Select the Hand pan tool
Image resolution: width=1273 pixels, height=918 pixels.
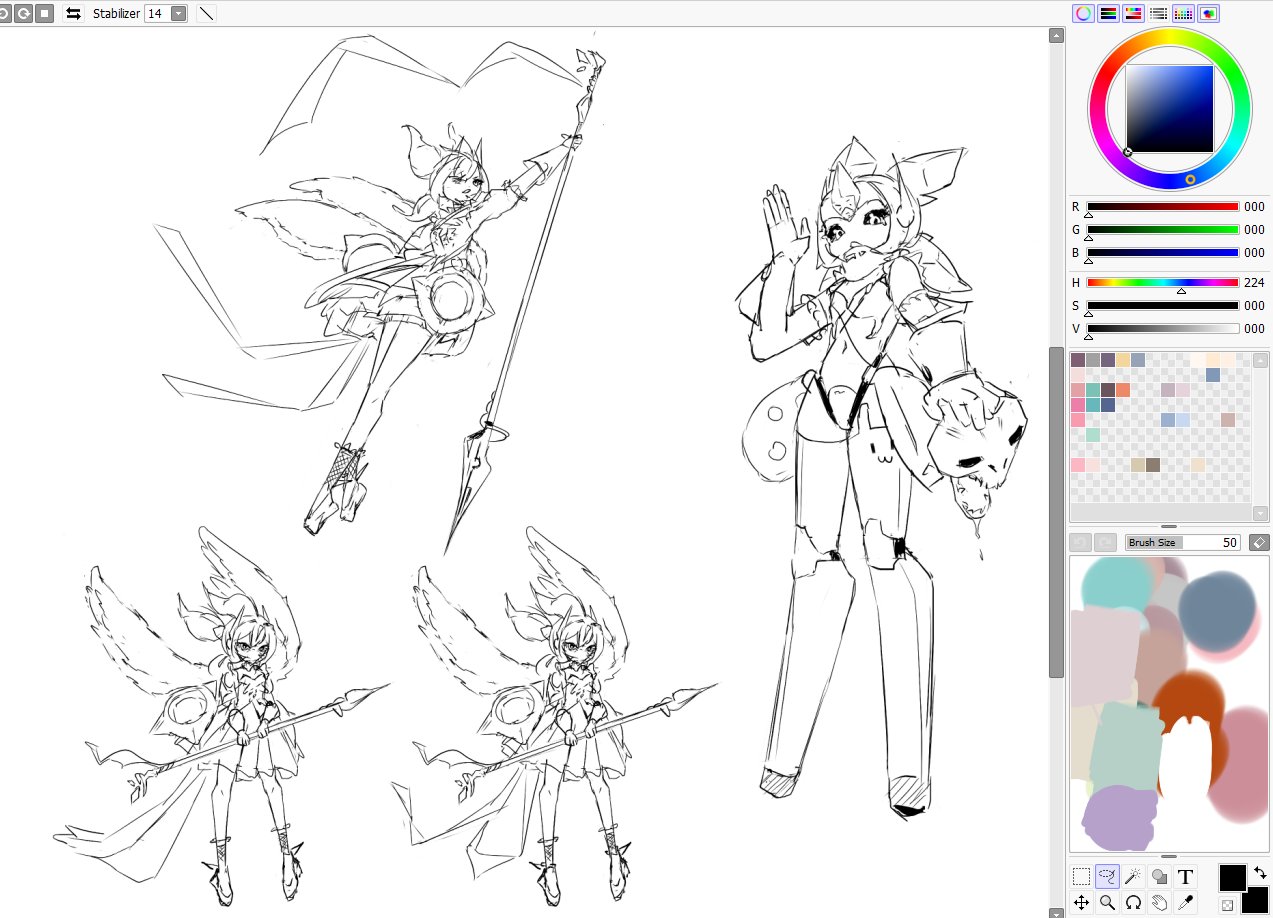pyautogui.click(x=1159, y=903)
